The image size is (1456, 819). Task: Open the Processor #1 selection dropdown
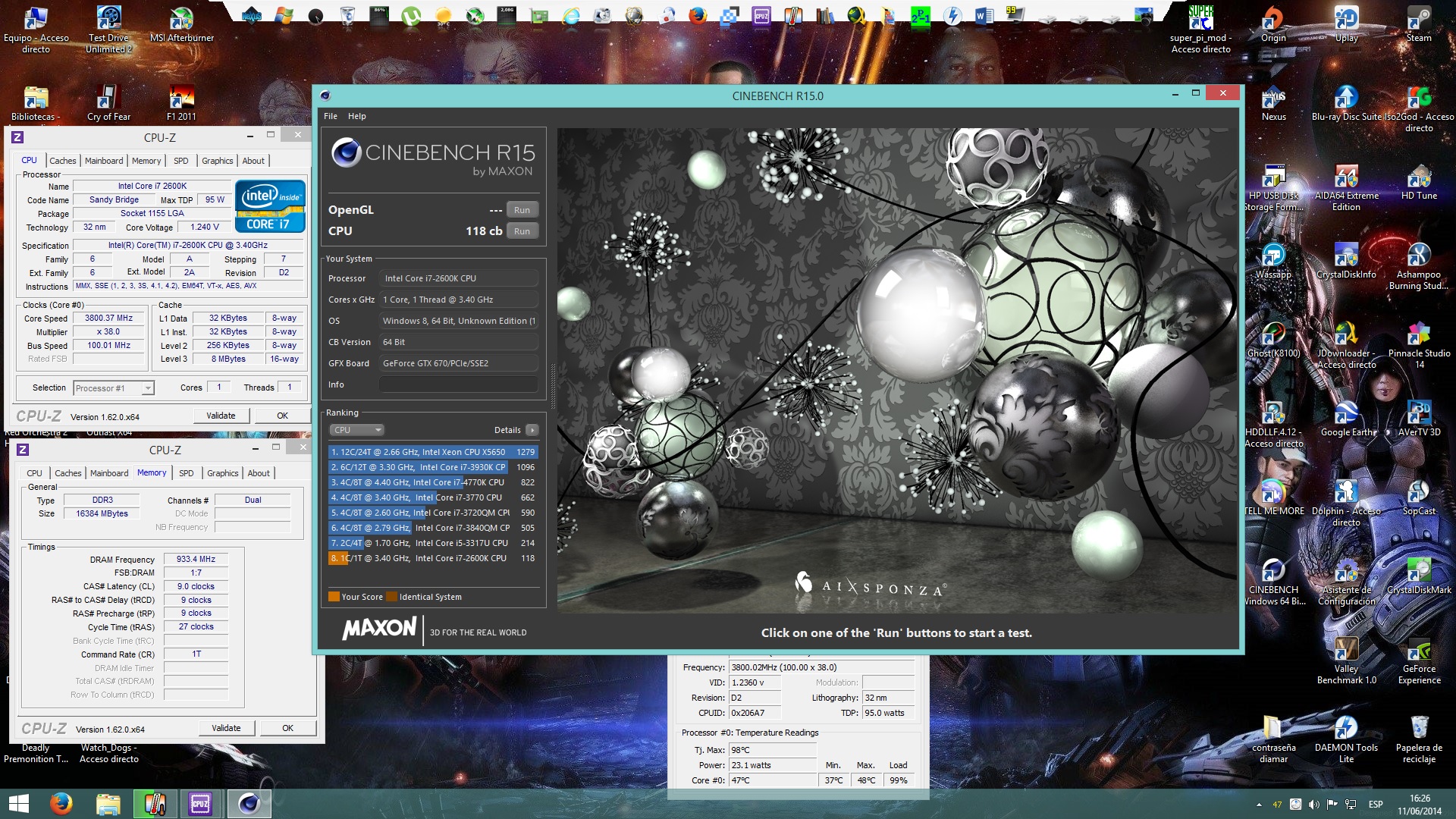pyautogui.click(x=114, y=388)
